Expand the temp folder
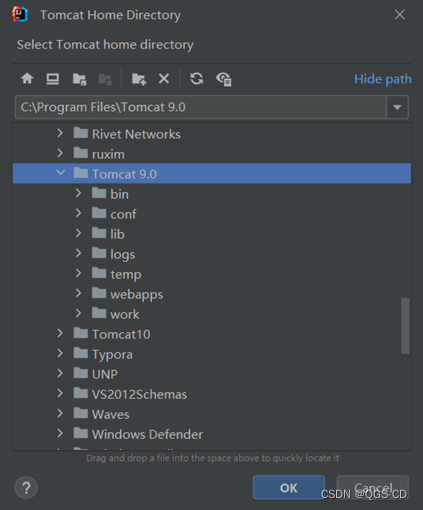 point(78,273)
